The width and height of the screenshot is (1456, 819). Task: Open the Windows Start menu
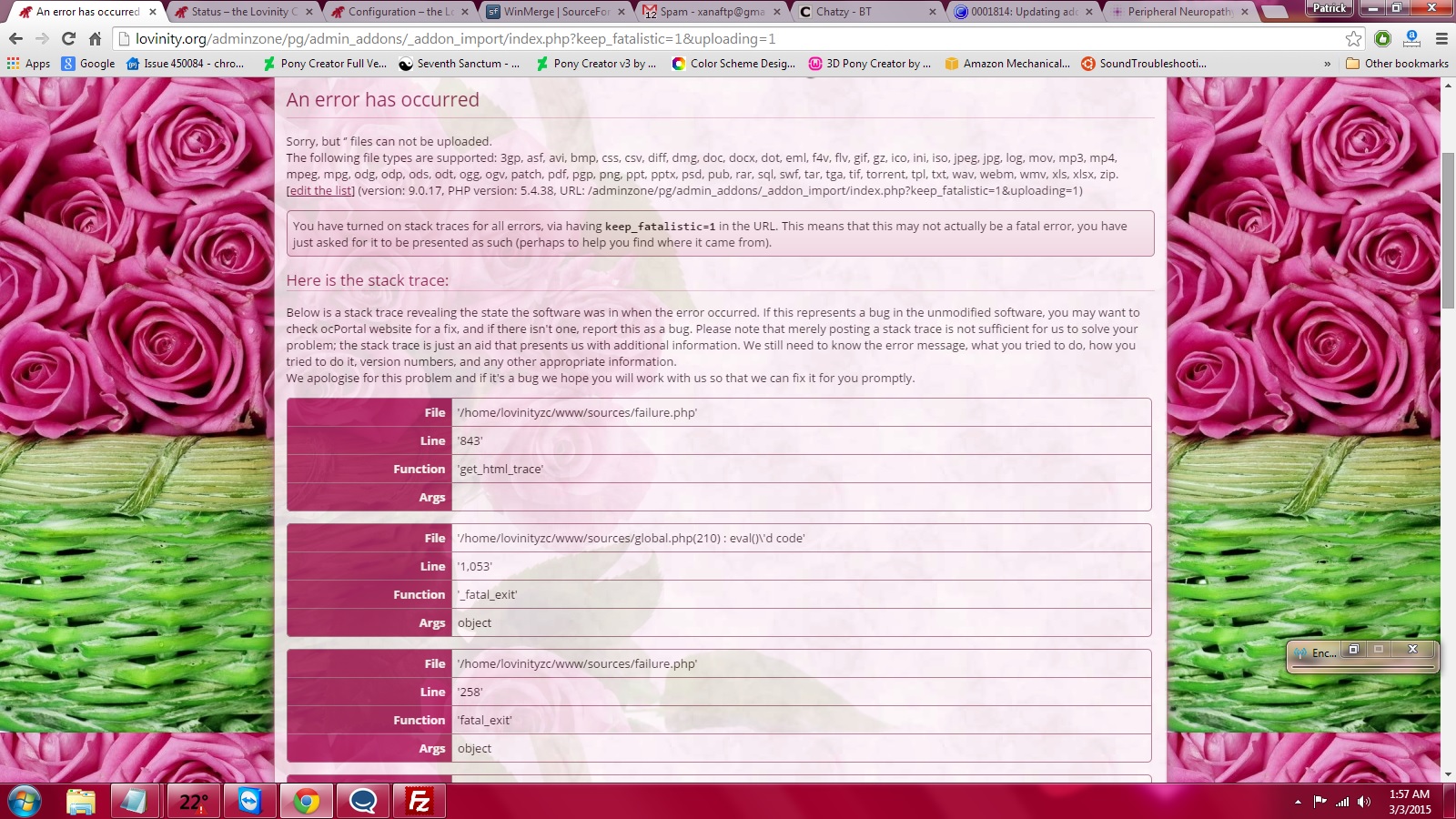24,802
